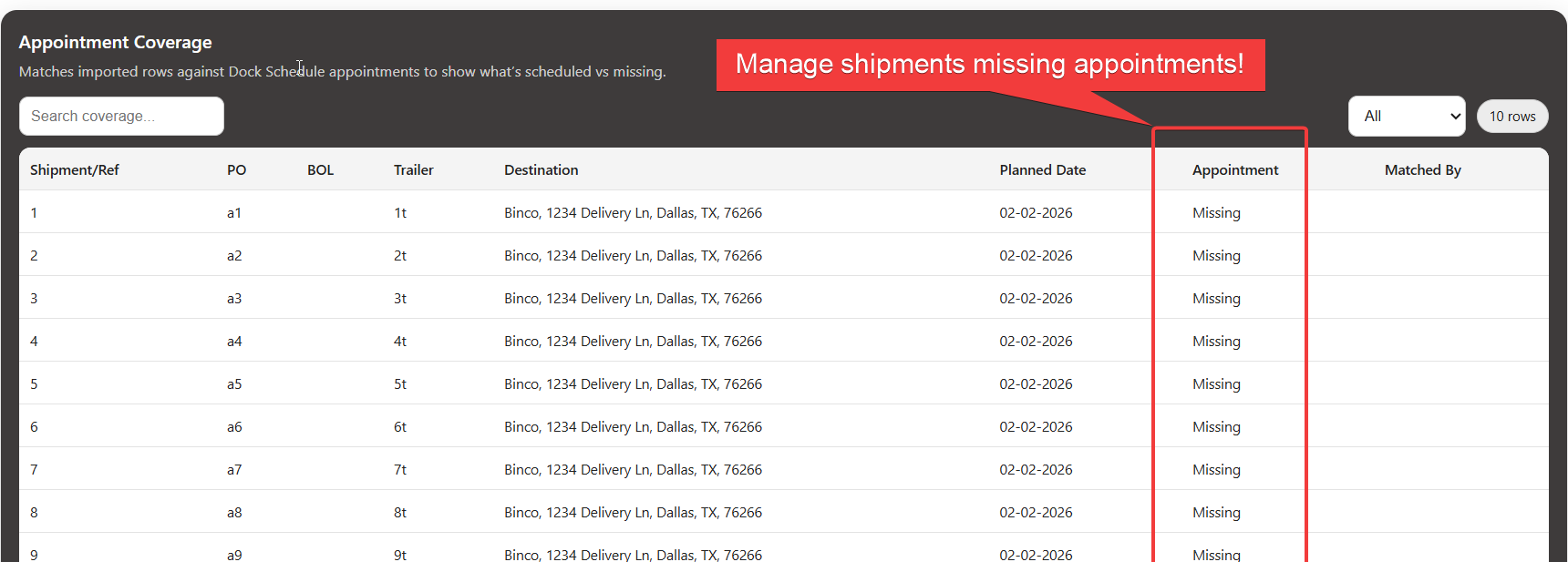Click the Matched By column header
The height and width of the screenshot is (562, 1568).
click(1422, 170)
